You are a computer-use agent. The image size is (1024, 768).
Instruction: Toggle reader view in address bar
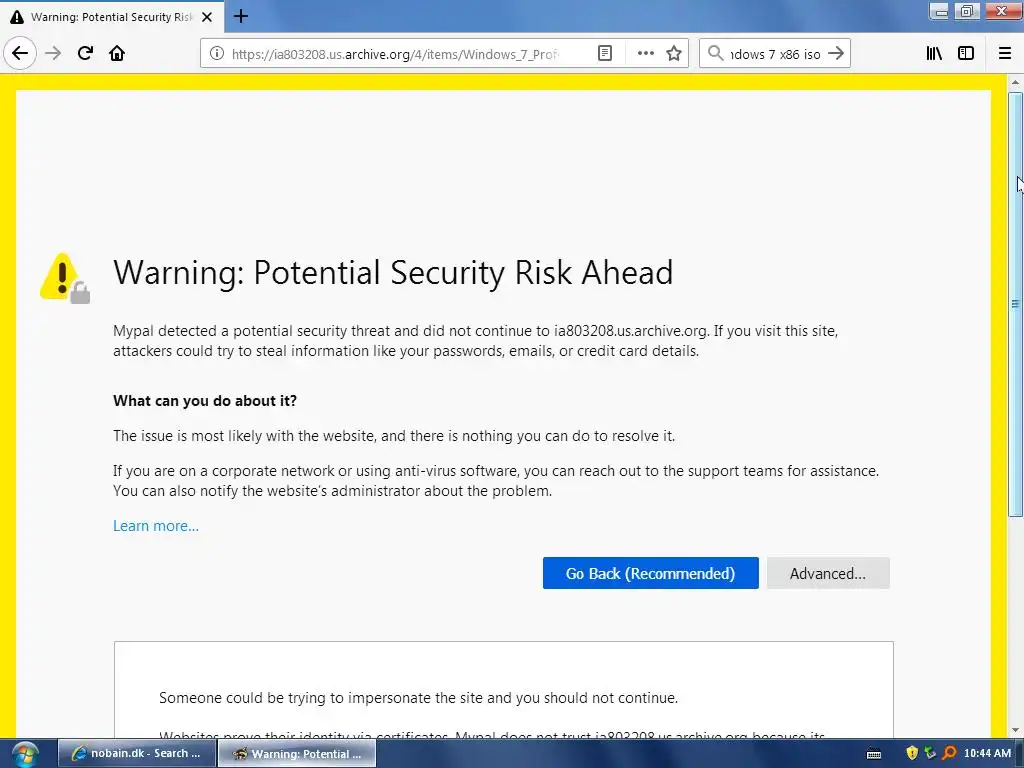[605, 54]
